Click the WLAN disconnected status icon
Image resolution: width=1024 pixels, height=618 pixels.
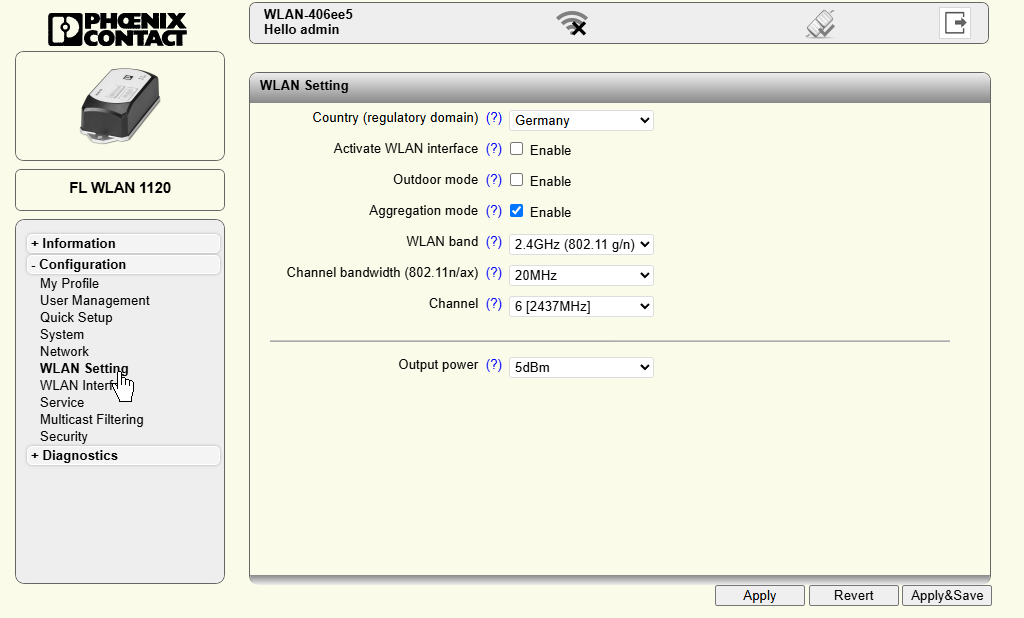click(572, 23)
